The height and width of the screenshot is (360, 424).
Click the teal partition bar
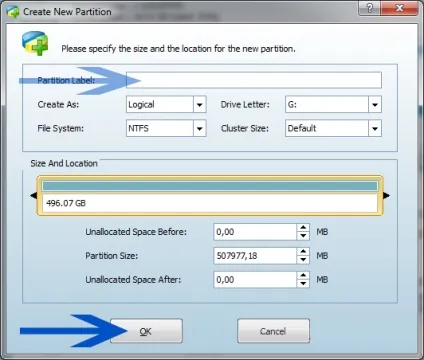[x=210, y=186]
